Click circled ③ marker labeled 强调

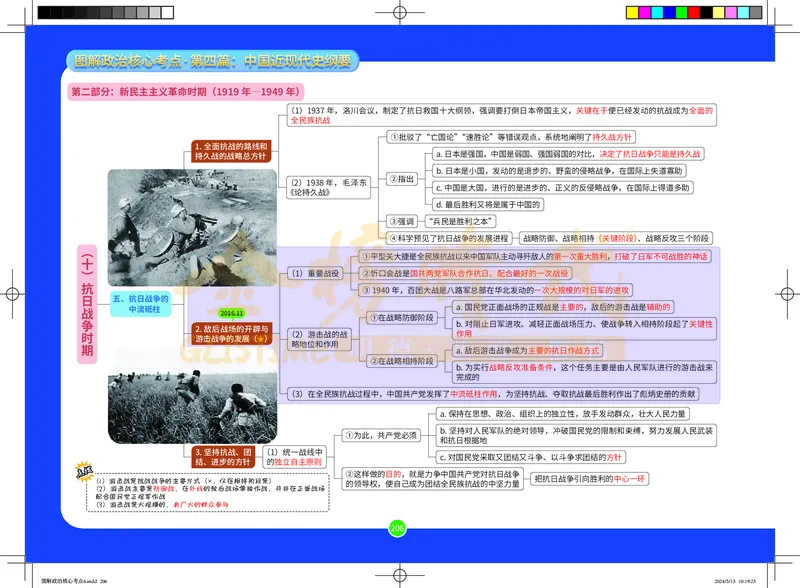[x=393, y=222]
